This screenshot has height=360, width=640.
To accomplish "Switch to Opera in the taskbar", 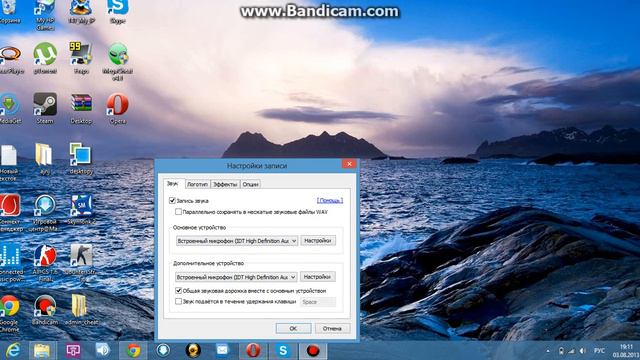I will pos(253,351).
